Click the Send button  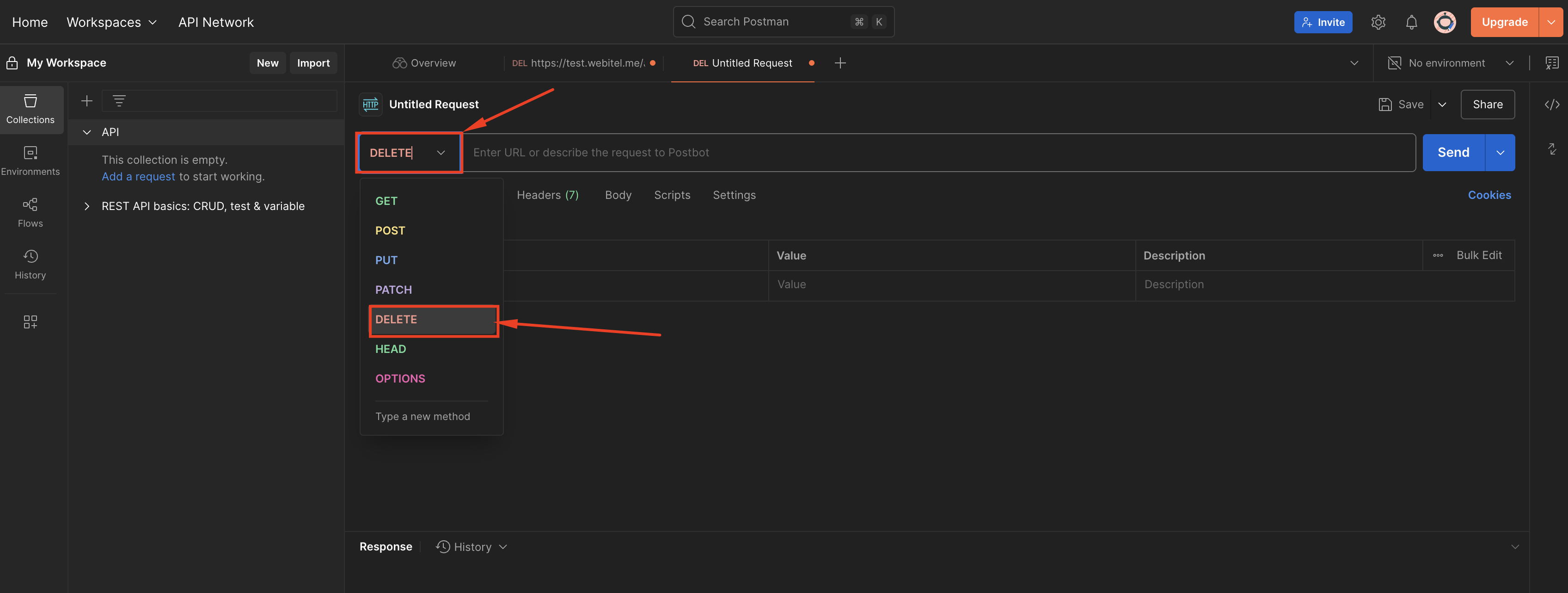point(1453,153)
